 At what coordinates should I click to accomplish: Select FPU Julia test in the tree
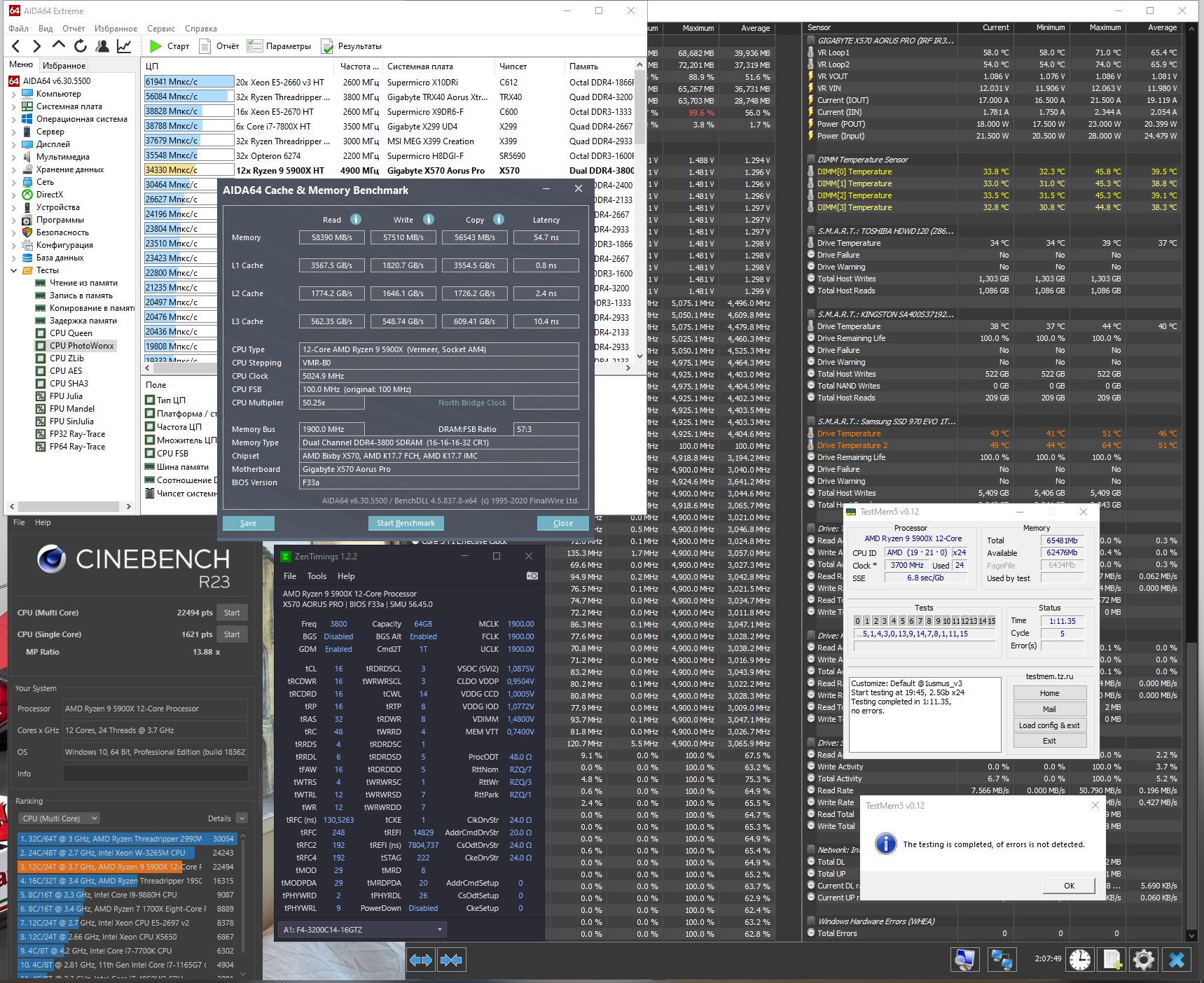[66, 396]
